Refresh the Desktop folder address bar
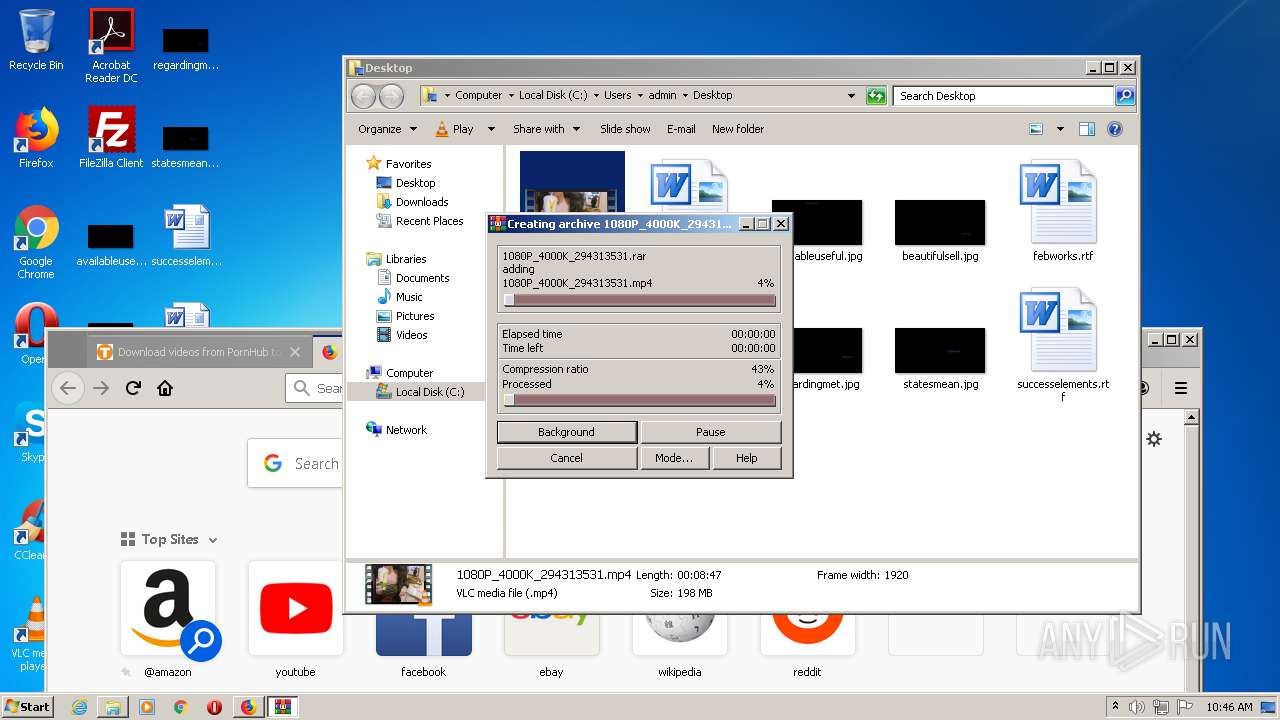1280x720 pixels. click(876, 96)
